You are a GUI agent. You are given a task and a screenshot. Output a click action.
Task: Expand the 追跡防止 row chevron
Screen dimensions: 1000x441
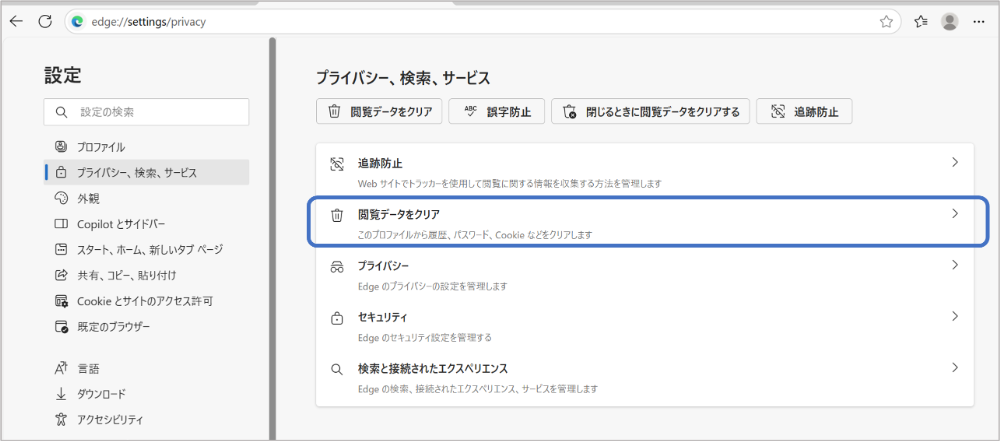click(955, 162)
